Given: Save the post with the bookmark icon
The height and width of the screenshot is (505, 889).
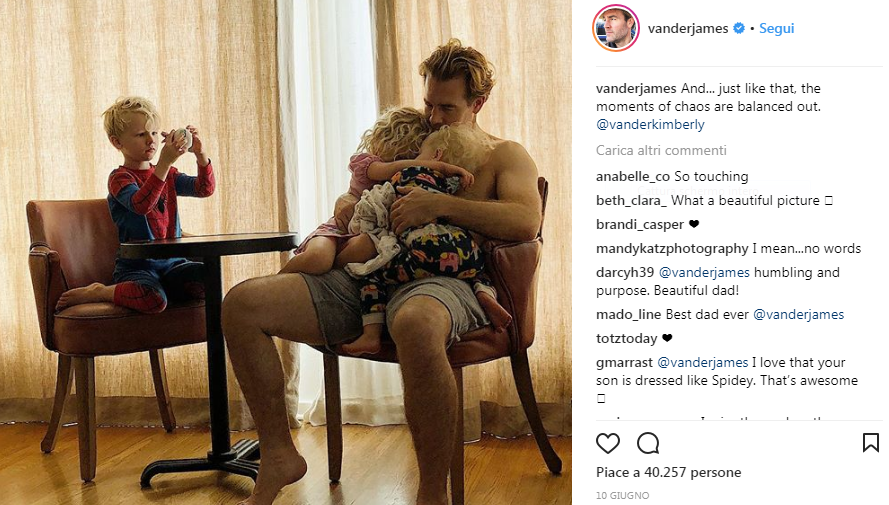Looking at the screenshot, I should (871, 443).
